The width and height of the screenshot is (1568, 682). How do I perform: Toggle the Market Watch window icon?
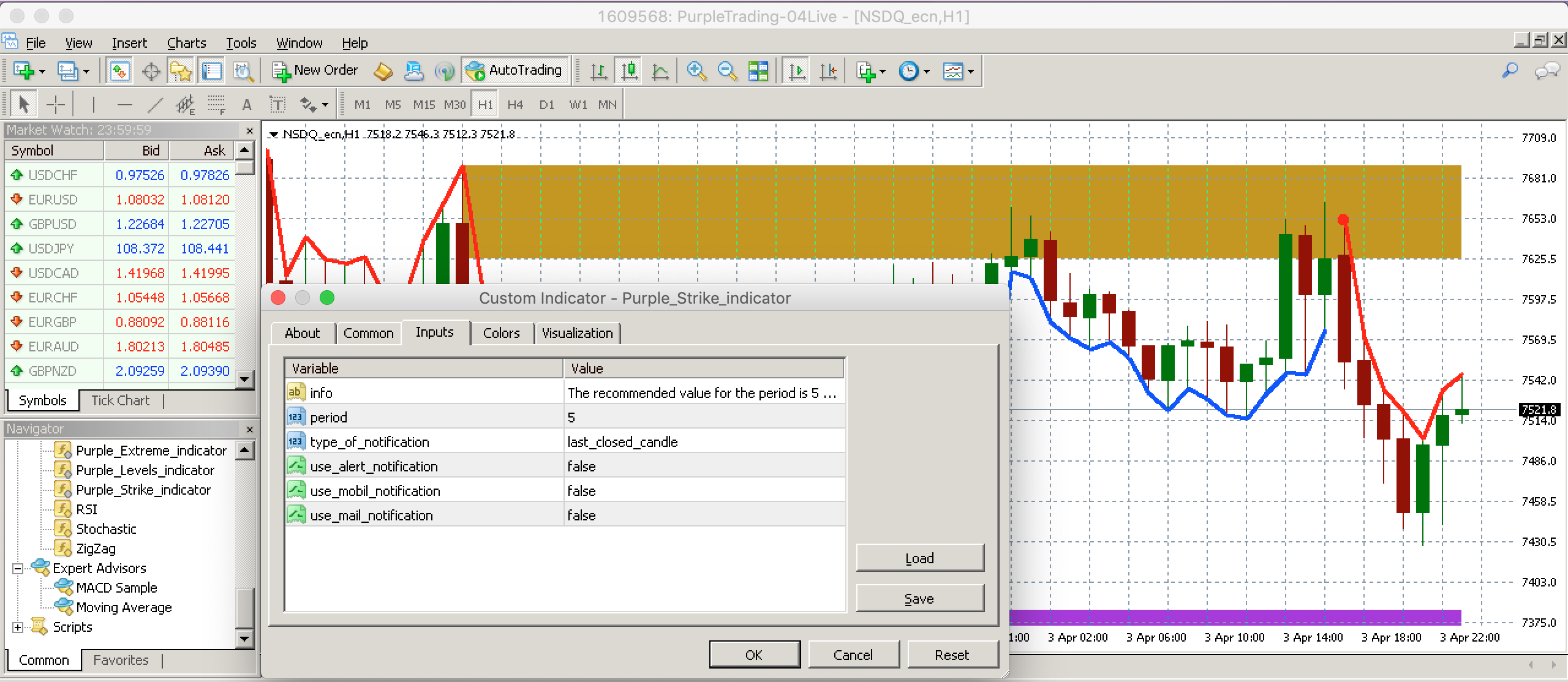[119, 71]
